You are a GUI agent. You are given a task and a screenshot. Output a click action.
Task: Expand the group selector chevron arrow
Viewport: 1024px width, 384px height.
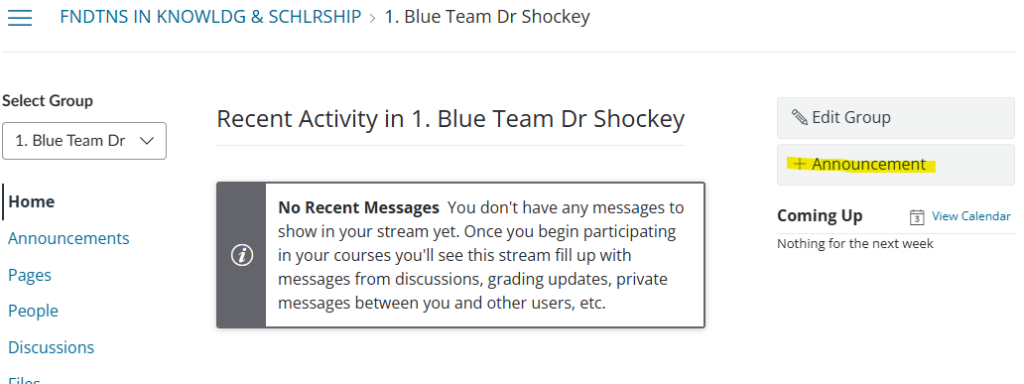(148, 141)
